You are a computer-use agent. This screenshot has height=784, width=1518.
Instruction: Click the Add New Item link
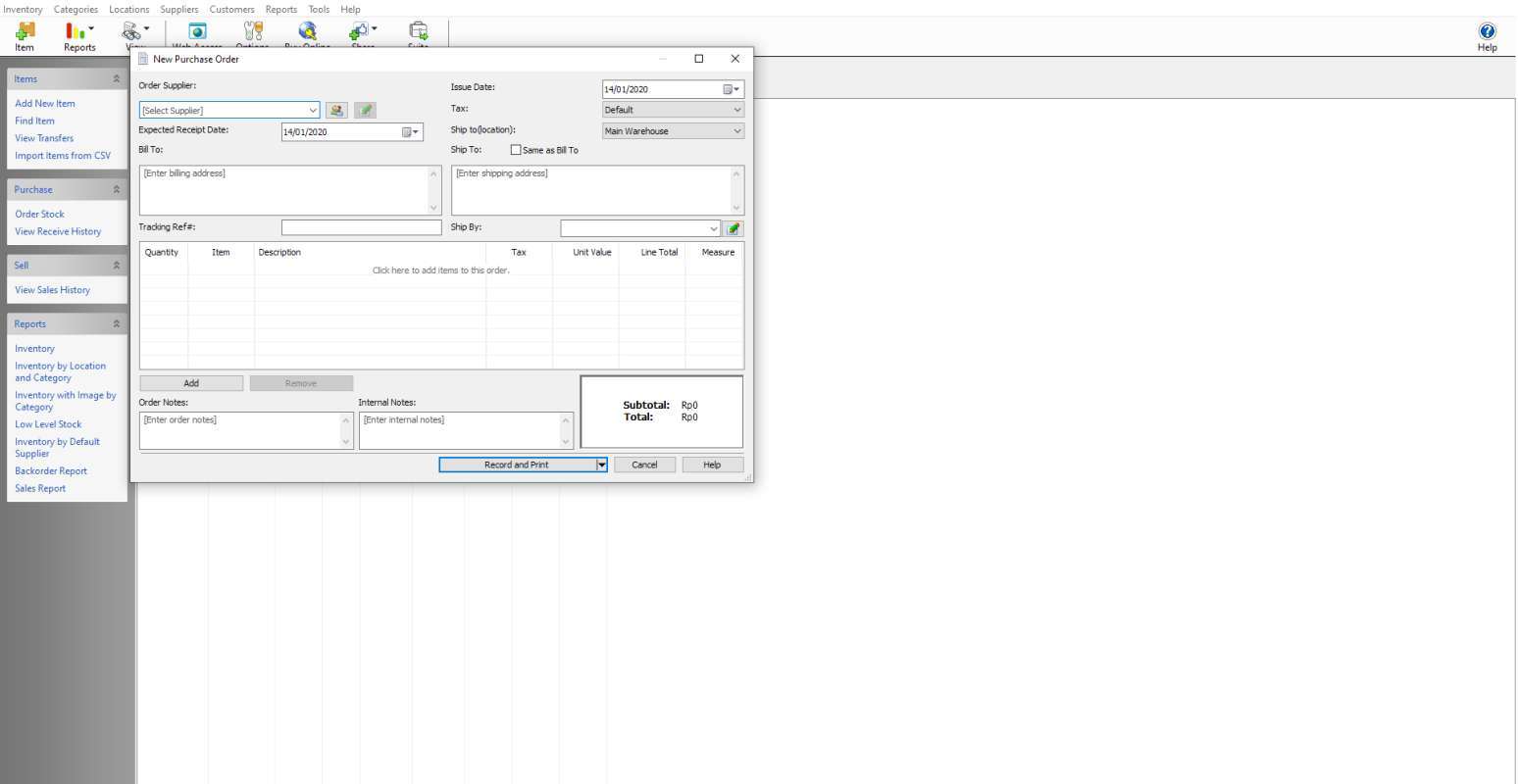45,103
